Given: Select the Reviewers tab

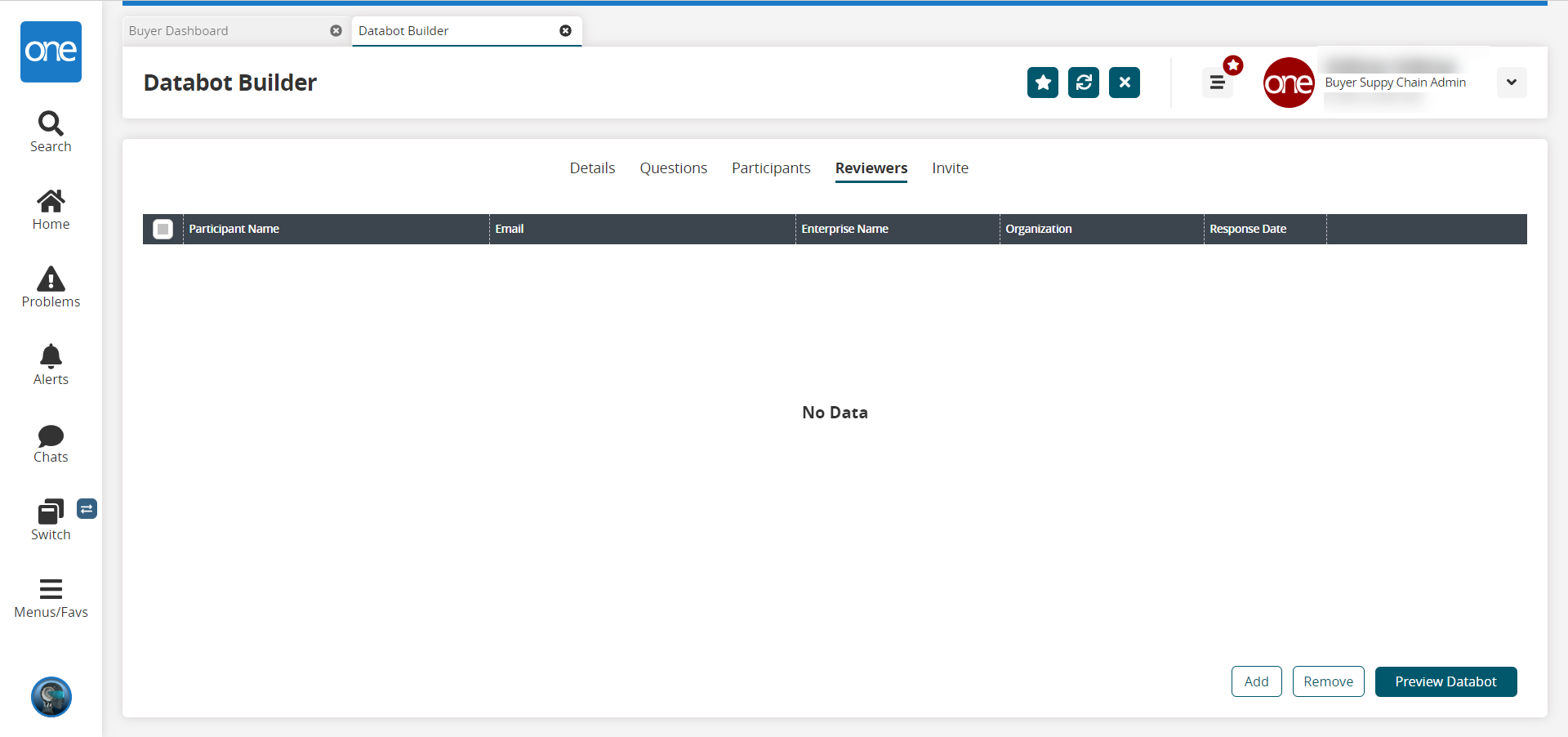Looking at the screenshot, I should pyautogui.click(x=871, y=168).
